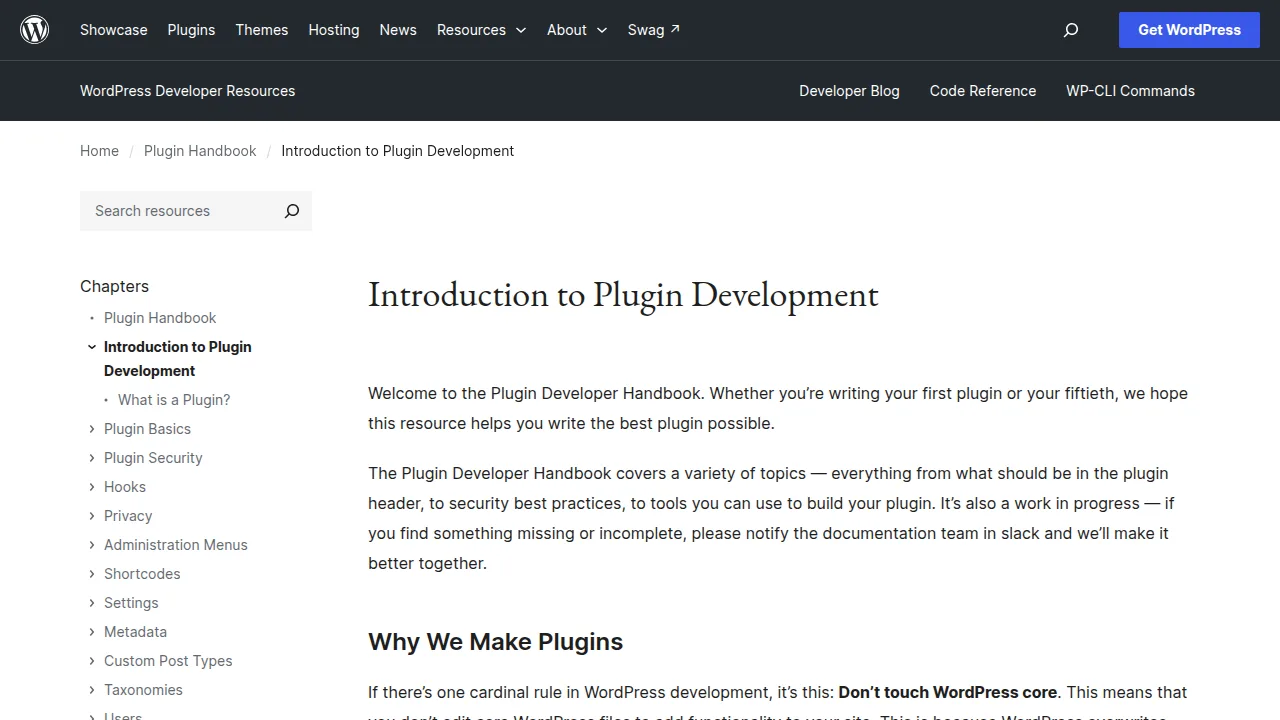This screenshot has width=1280, height=720.
Task: Open News in top navigation
Action: (x=398, y=30)
